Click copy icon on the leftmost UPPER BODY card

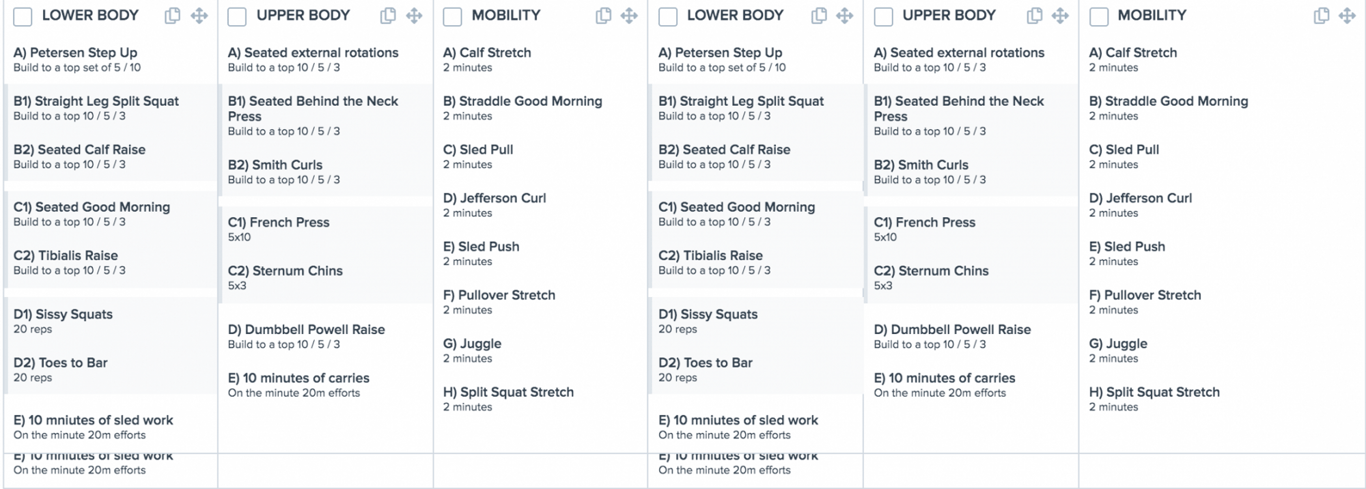pos(388,16)
